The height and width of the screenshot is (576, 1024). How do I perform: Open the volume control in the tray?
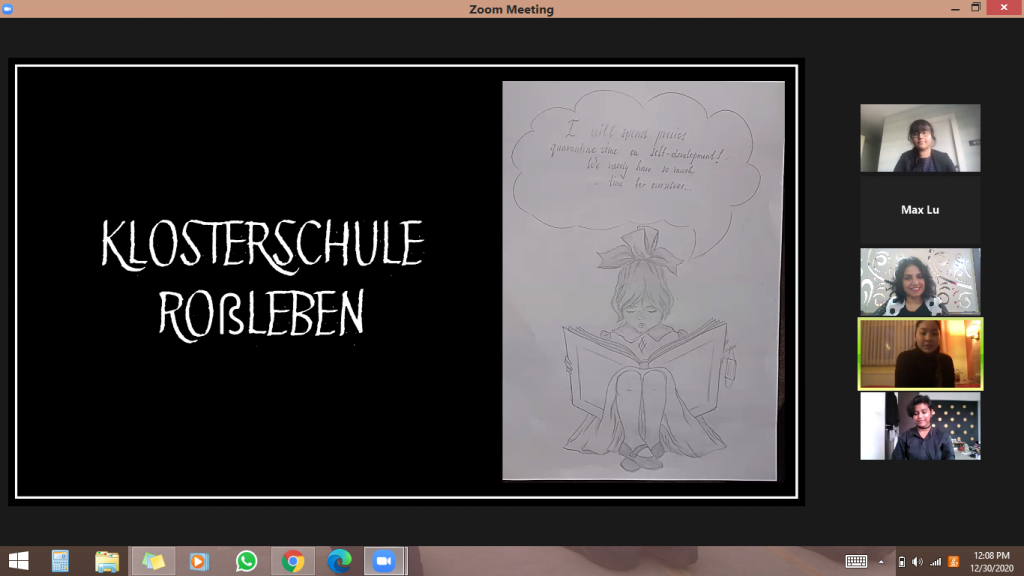pos(917,561)
